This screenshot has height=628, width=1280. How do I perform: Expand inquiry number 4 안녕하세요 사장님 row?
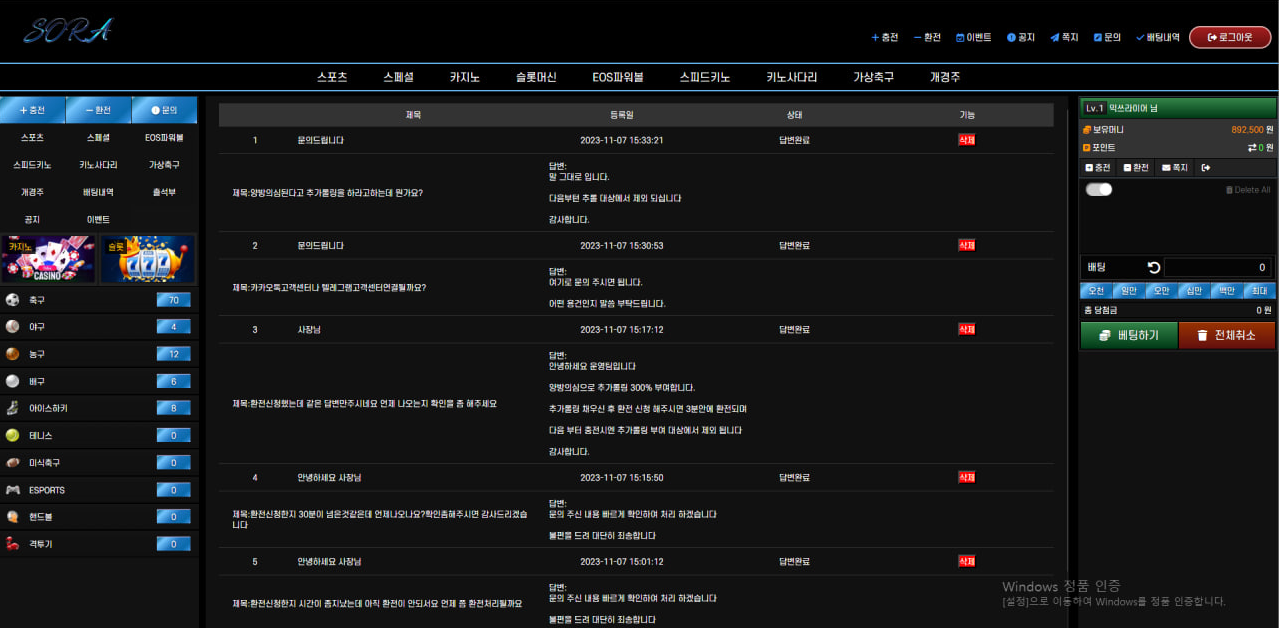pyautogui.click(x=636, y=478)
